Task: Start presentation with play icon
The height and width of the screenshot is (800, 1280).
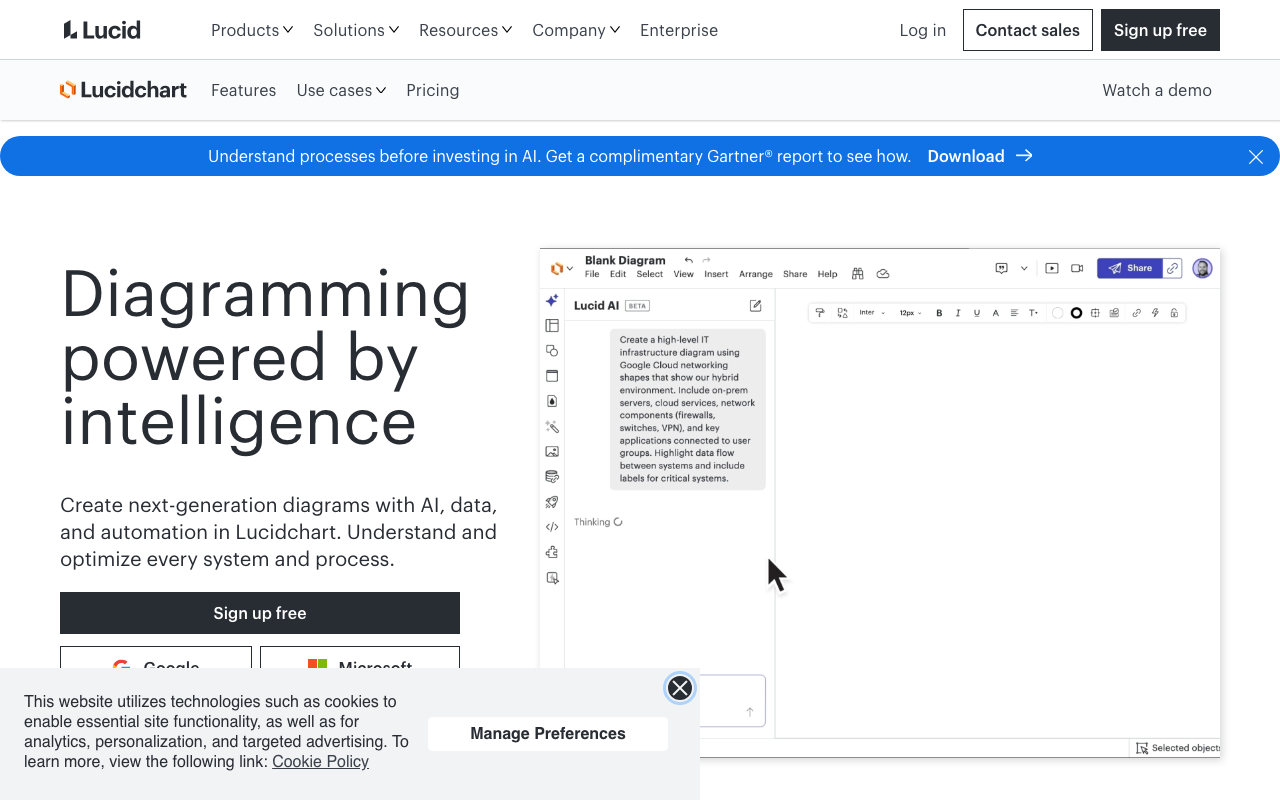Action: point(1052,268)
